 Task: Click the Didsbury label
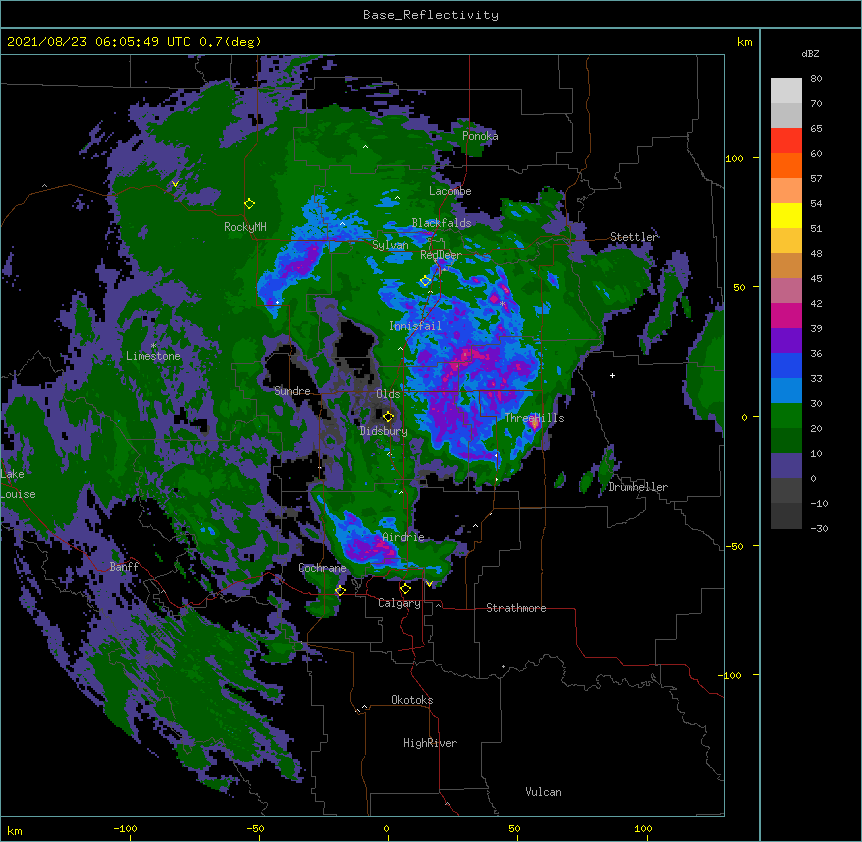384,431
